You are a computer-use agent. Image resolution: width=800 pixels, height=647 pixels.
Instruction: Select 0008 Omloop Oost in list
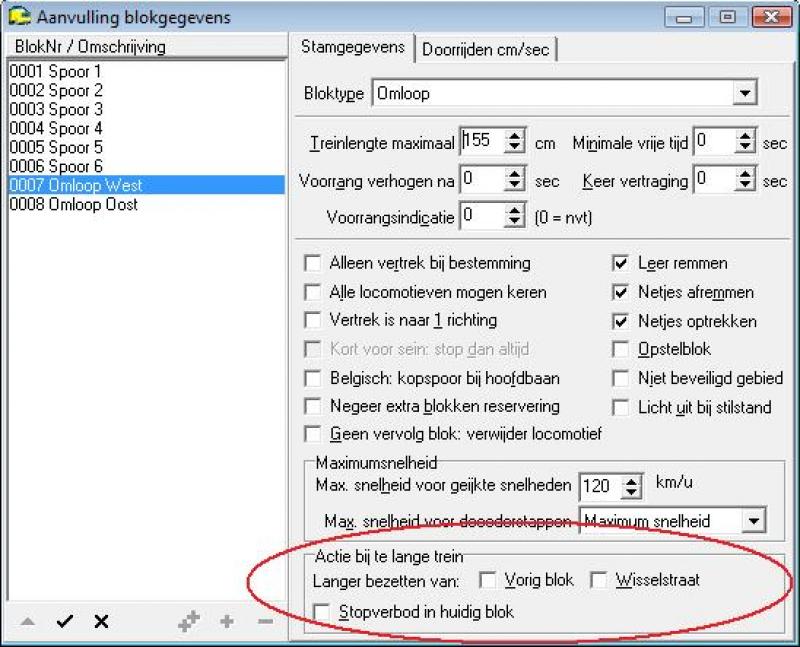pyautogui.click(x=74, y=204)
